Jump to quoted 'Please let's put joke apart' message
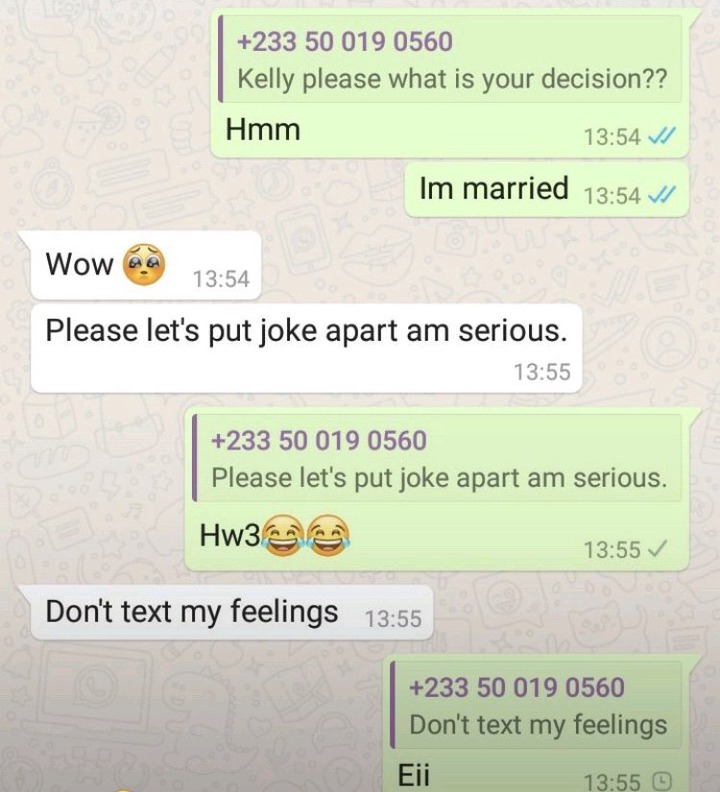720x792 pixels. tap(437, 458)
